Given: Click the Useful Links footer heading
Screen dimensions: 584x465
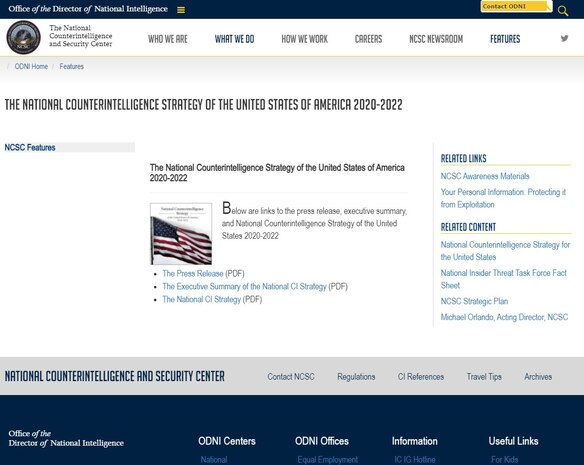Looking at the screenshot, I should (513, 441).
